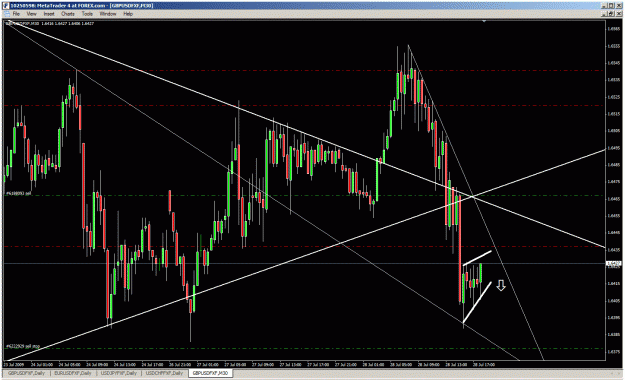625x380 pixels.
Task: Switch to the EURUSDFXF,Daily chart tab
Action: click(x=73, y=374)
